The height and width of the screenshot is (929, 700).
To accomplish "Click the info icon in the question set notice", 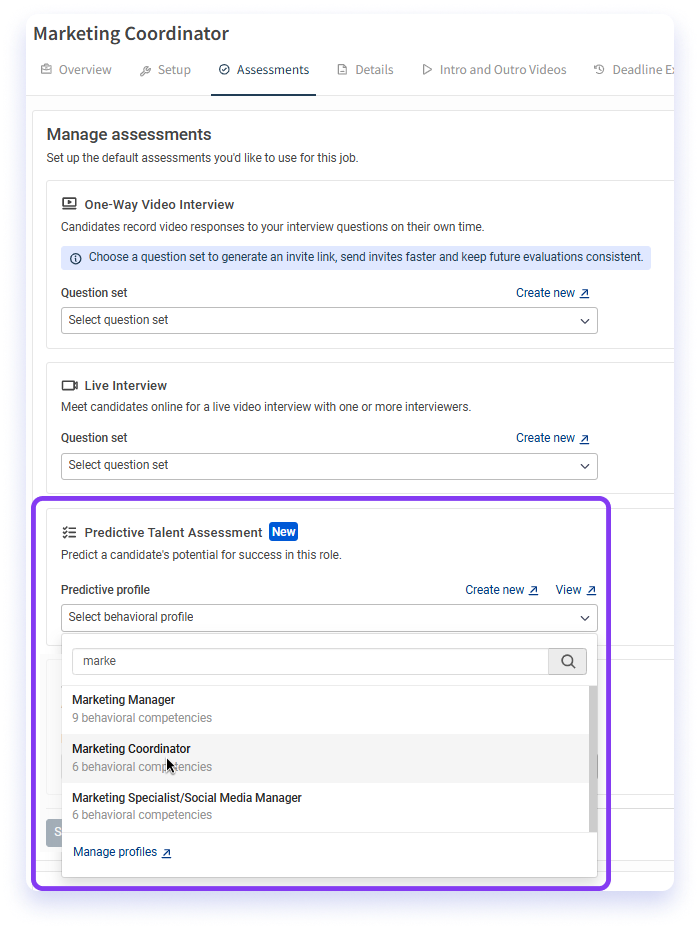I will pyautogui.click(x=76, y=258).
